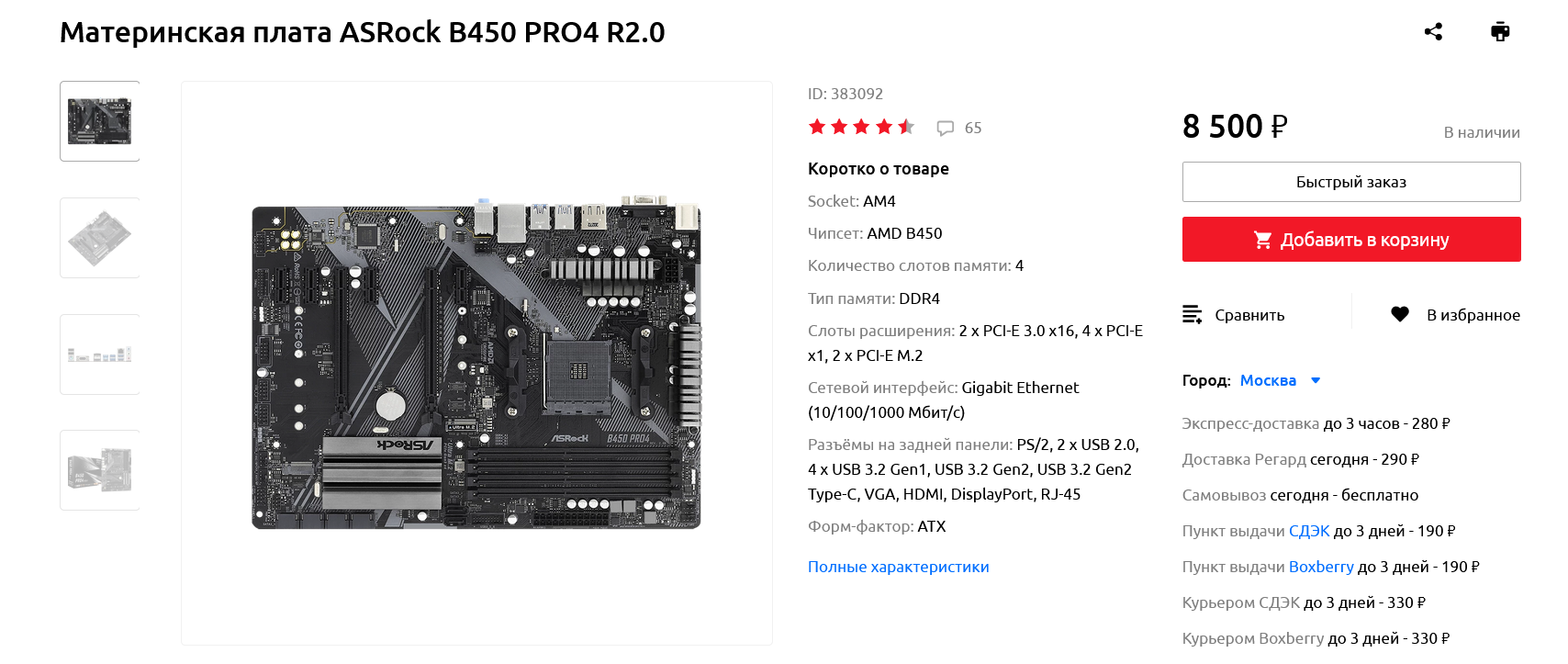The width and height of the screenshot is (1568, 664).
Task: Select the fourth box-and-board thumbnail
Action: click(x=100, y=470)
